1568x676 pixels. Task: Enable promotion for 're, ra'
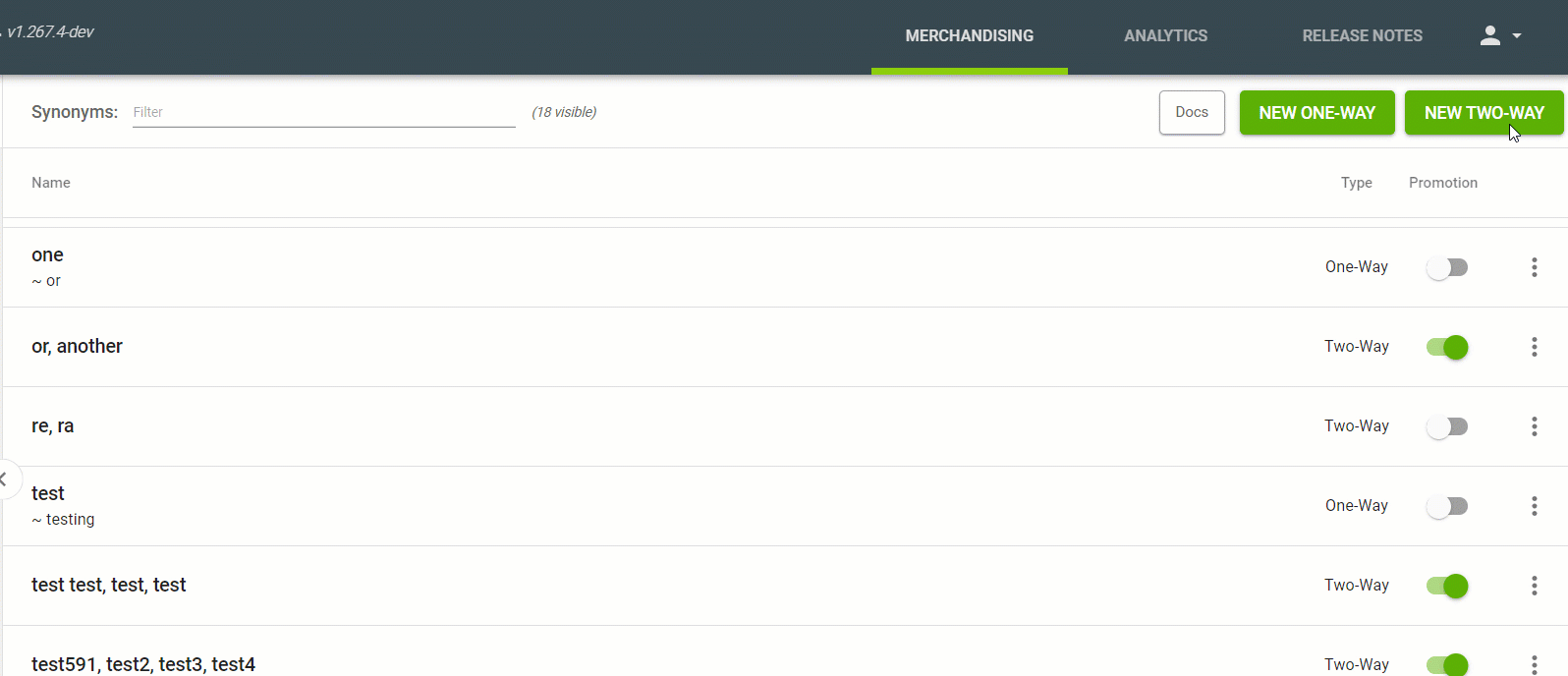tap(1447, 426)
